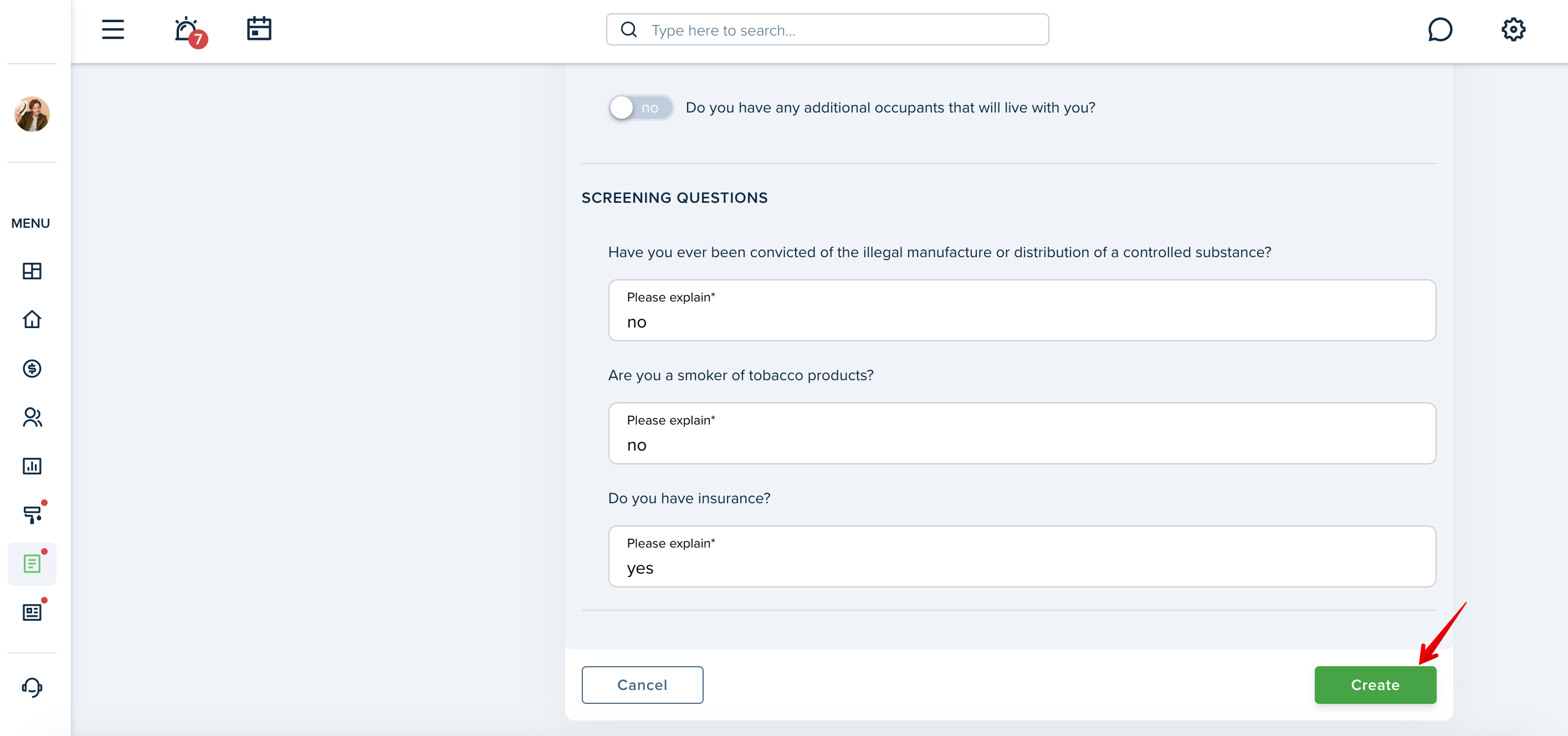The image size is (1568, 736).
Task: Click the additional occupants question text
Action: pos(890,108)
